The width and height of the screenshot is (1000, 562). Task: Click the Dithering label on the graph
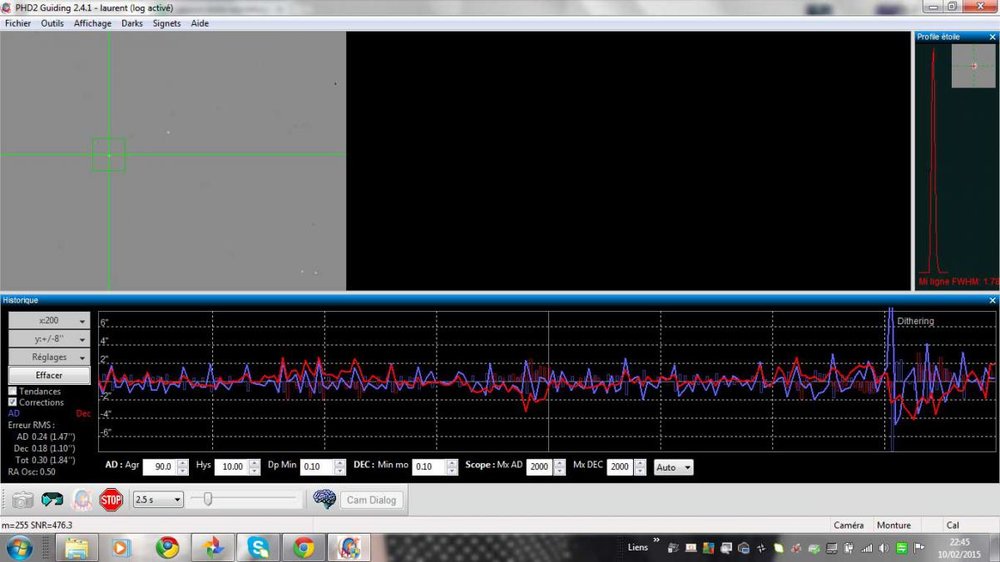[915, 321]
